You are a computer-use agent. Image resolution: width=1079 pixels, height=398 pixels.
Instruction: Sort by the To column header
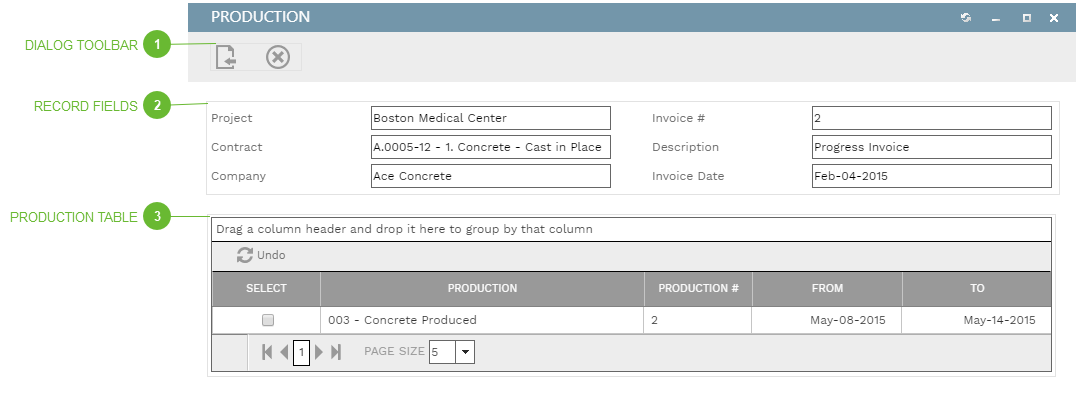(x=977, y=289)
